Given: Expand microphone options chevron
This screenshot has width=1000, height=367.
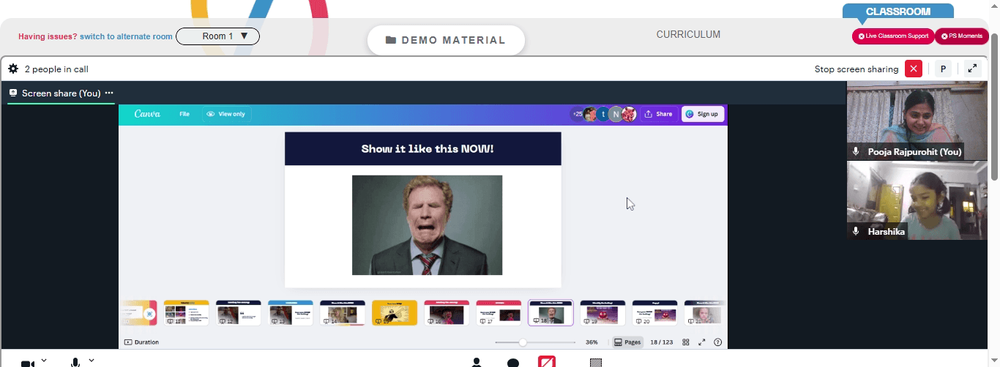Looking at the screenshot, I should tap(91, 361).
